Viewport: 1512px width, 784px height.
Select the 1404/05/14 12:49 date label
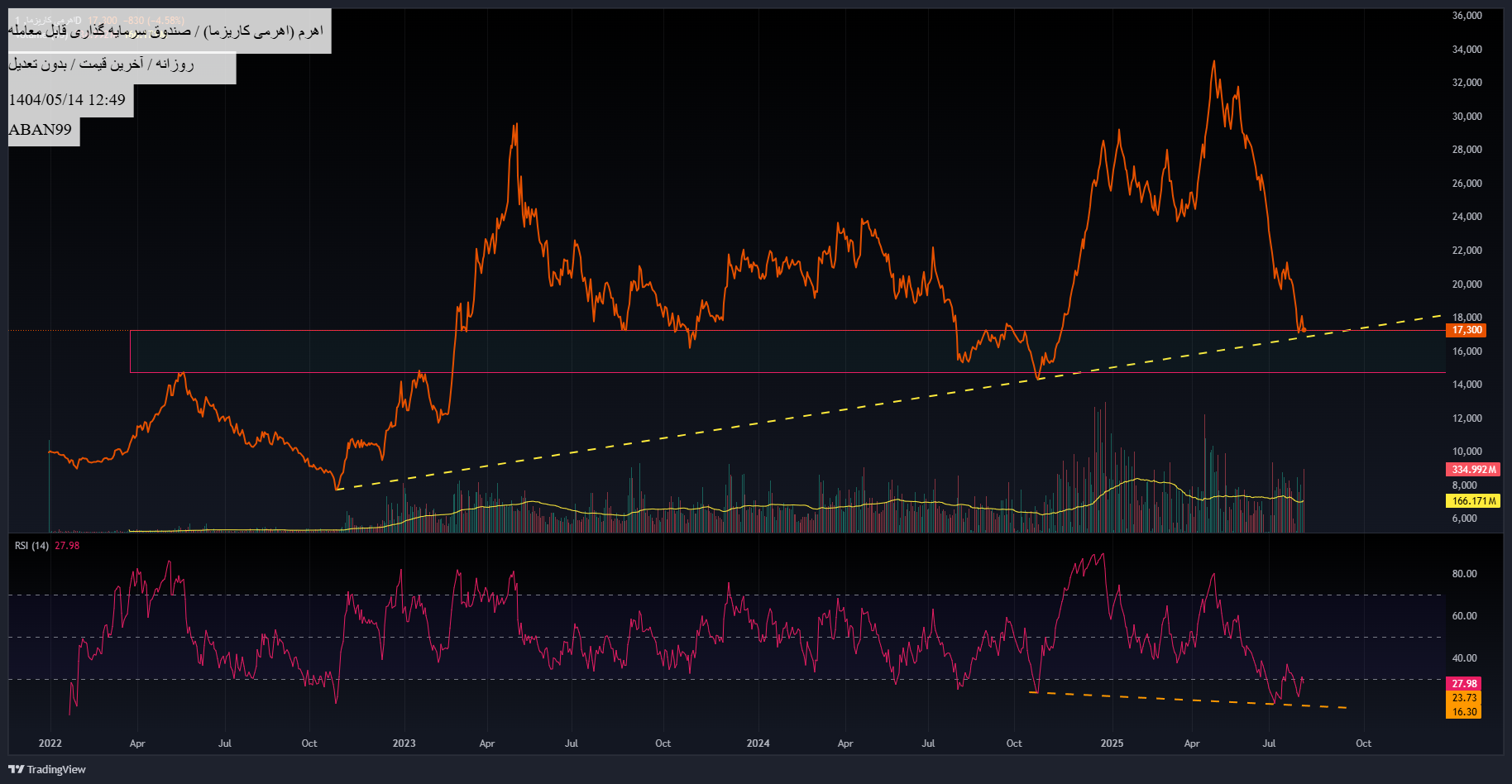[x=70, y=100]
